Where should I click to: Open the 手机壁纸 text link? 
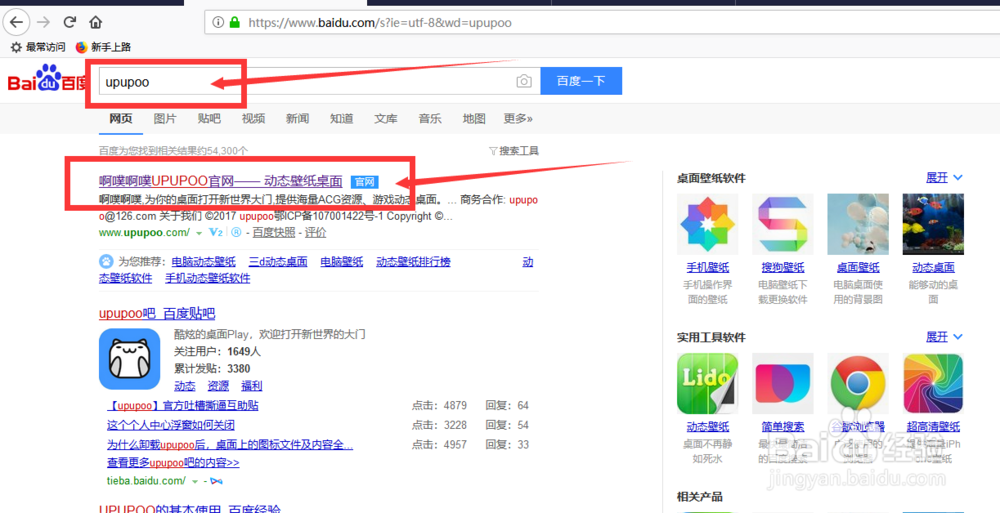(x=707, y=267)
